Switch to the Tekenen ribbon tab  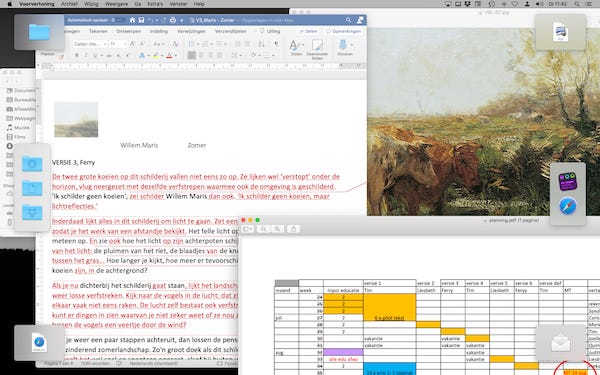point(98,31)
